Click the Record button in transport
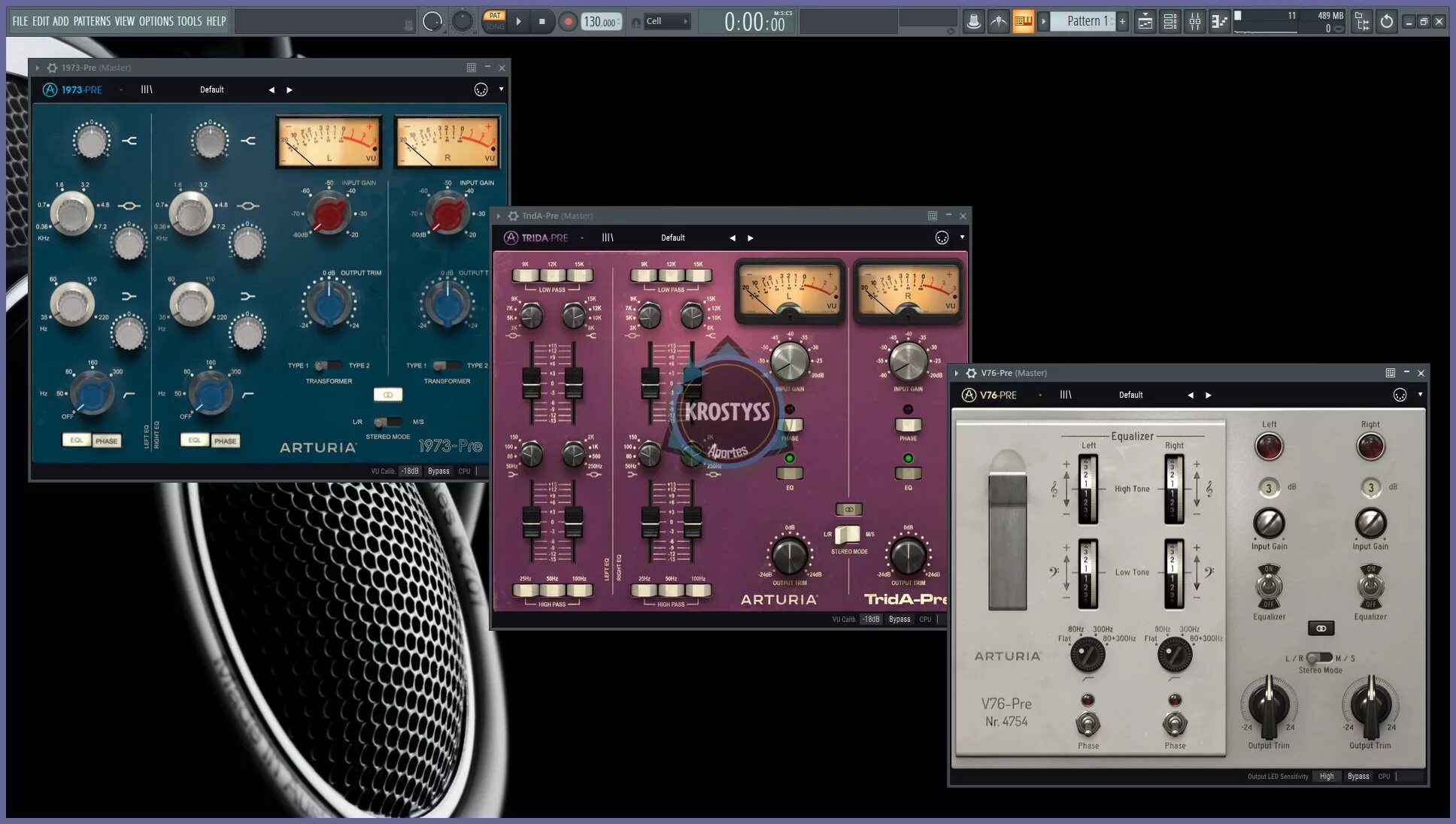1456x824 pixels. [569, 22]
